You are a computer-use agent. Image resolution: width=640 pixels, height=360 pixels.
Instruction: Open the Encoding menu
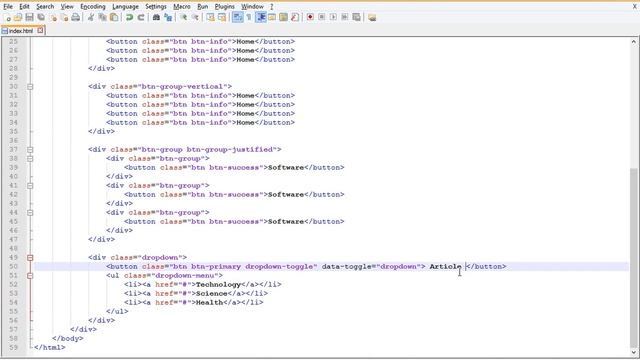pos(93,7)
